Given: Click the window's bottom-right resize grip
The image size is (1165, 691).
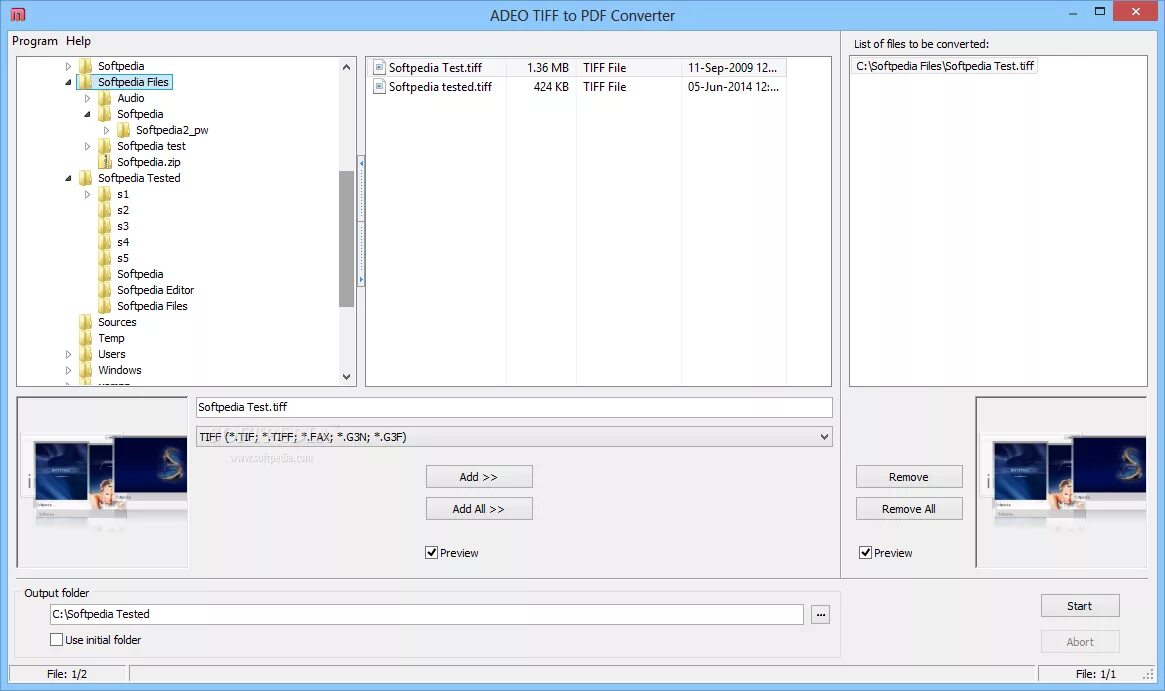Looking at the screenshot, I should coord(1149,674).
